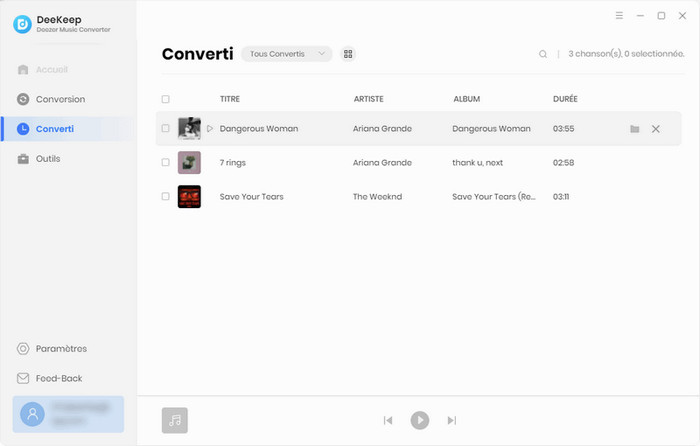
Task: Click the 3 chanson(s) selection status
Action: coord(626,54)
